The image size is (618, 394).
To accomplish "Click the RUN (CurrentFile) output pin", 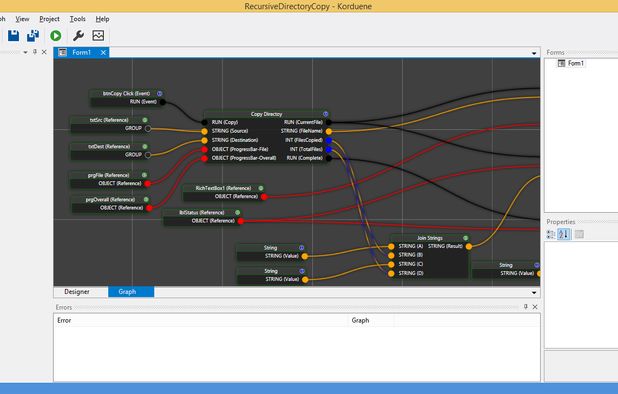I will click(x=329, y=123).
